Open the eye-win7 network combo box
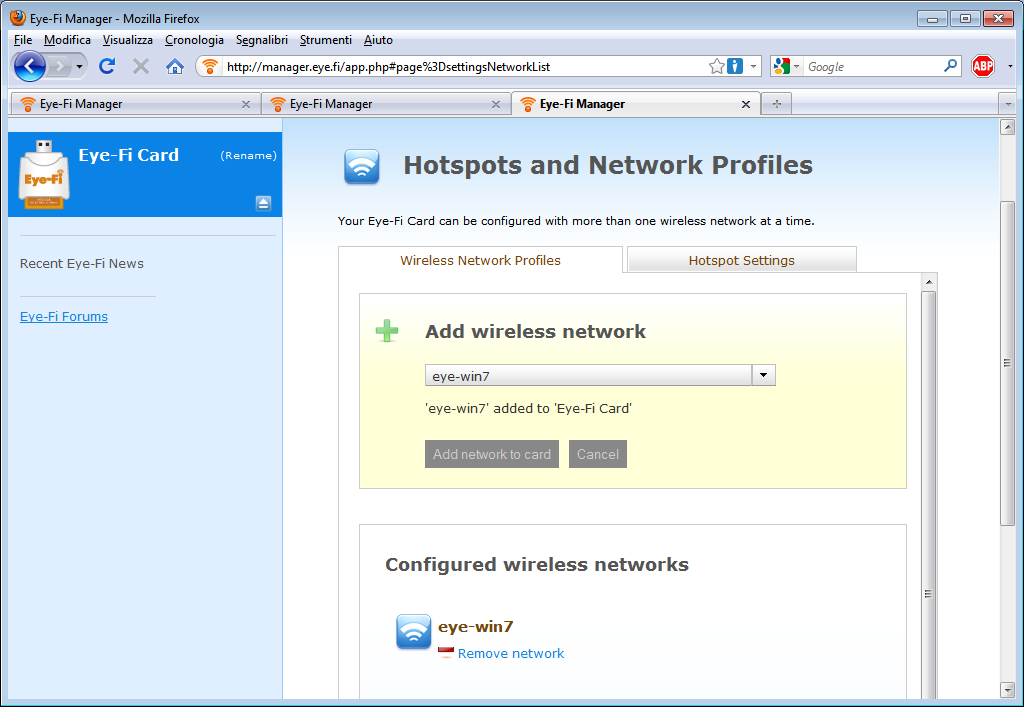 click(600, 375)
